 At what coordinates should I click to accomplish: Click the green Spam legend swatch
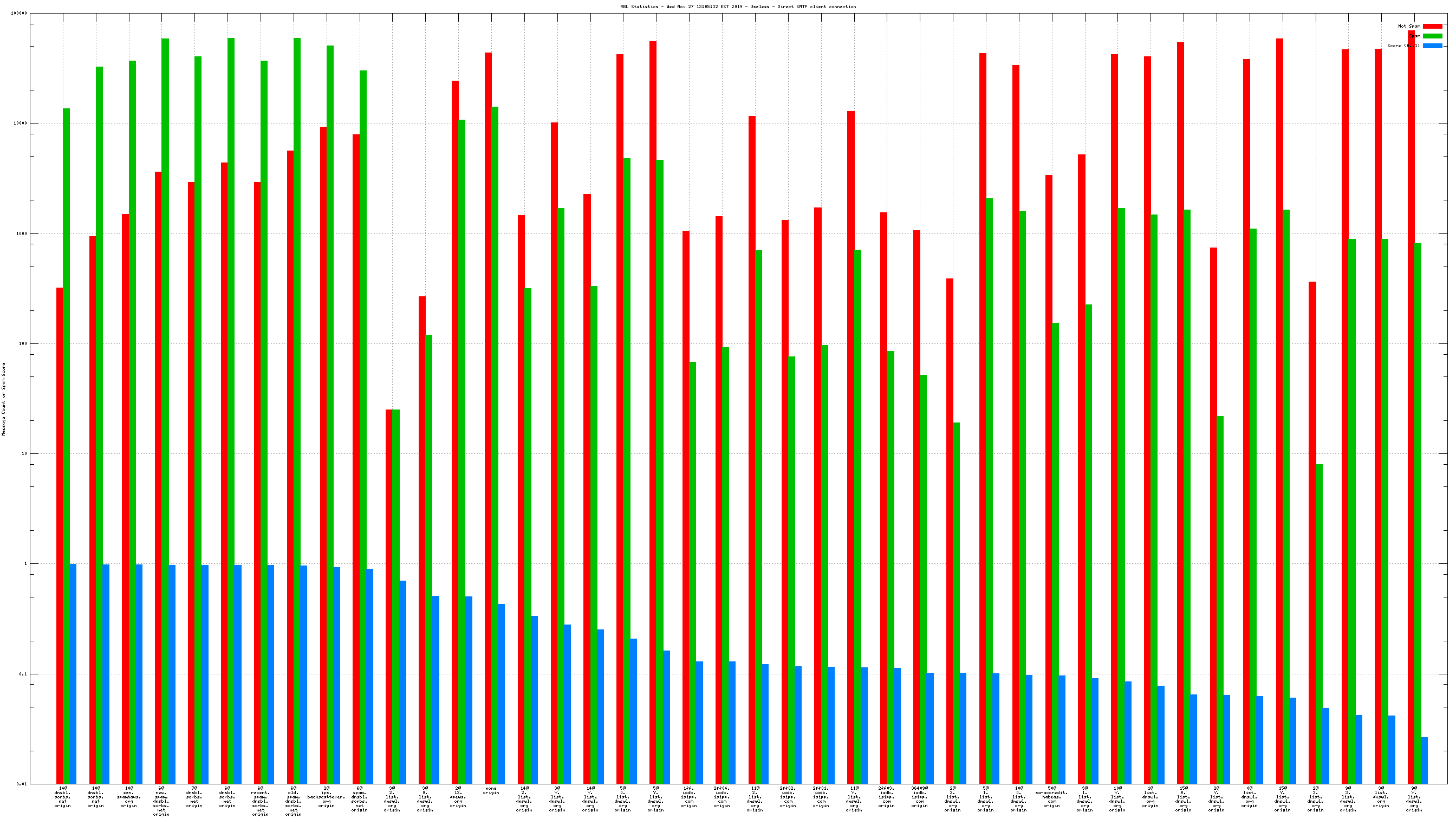[x=1432, y=36]
